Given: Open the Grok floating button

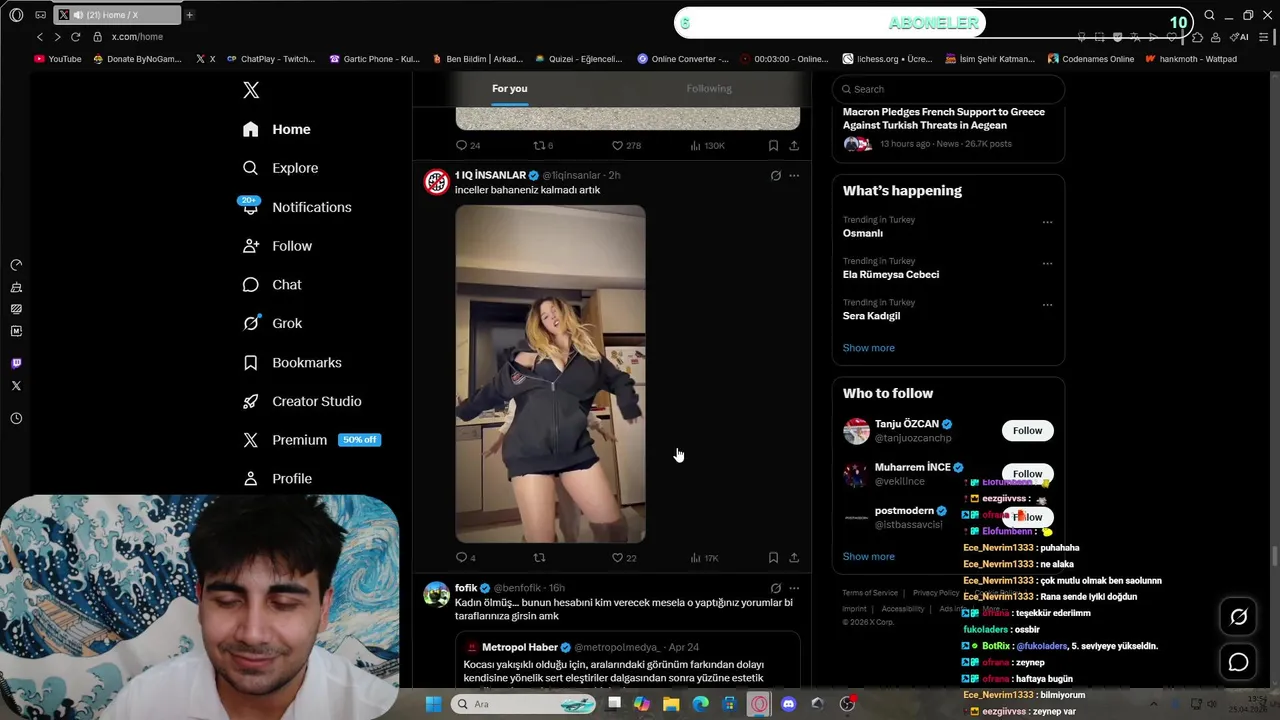Looking at the screenshot, I should coord(1238,617).
